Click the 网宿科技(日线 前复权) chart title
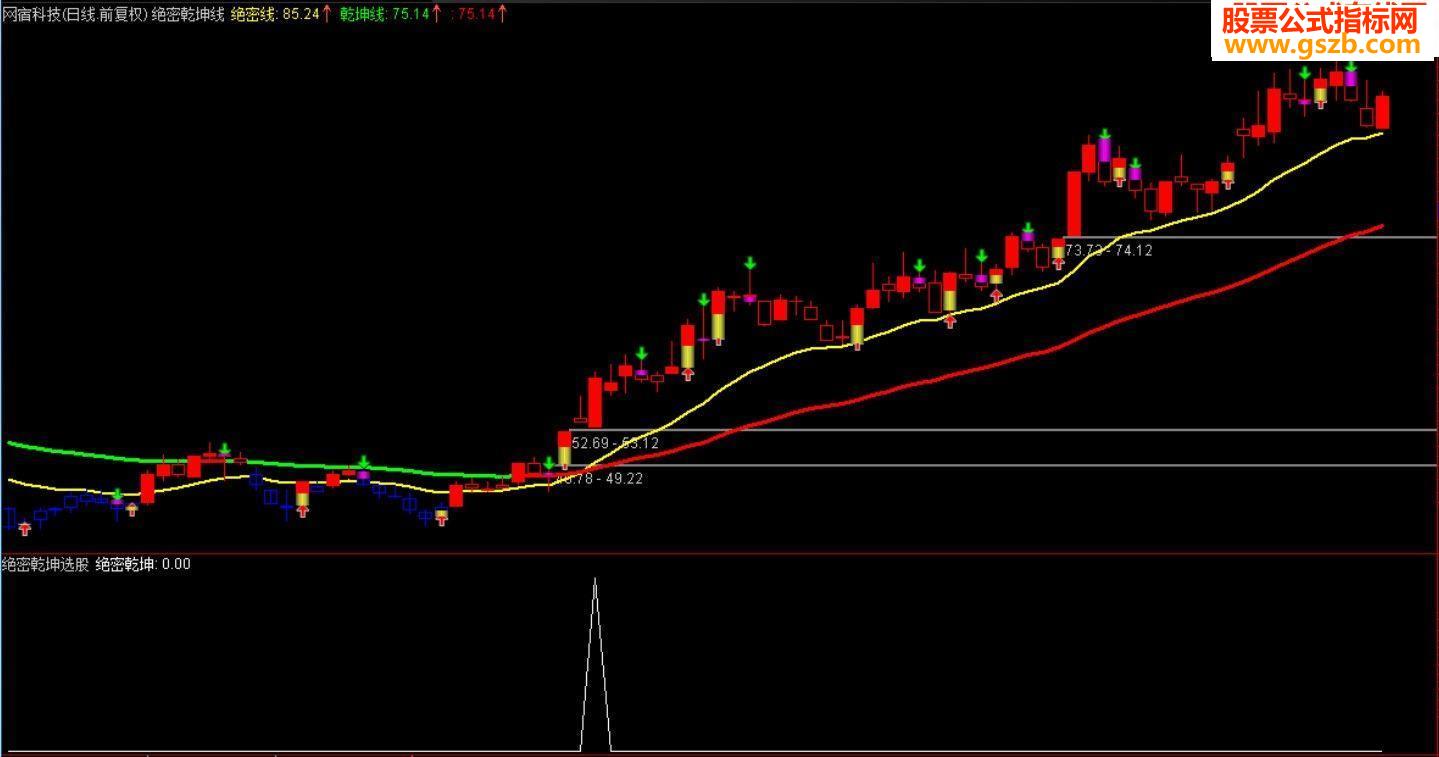The width and height of the screenshot is (1439, 757). 75,14
